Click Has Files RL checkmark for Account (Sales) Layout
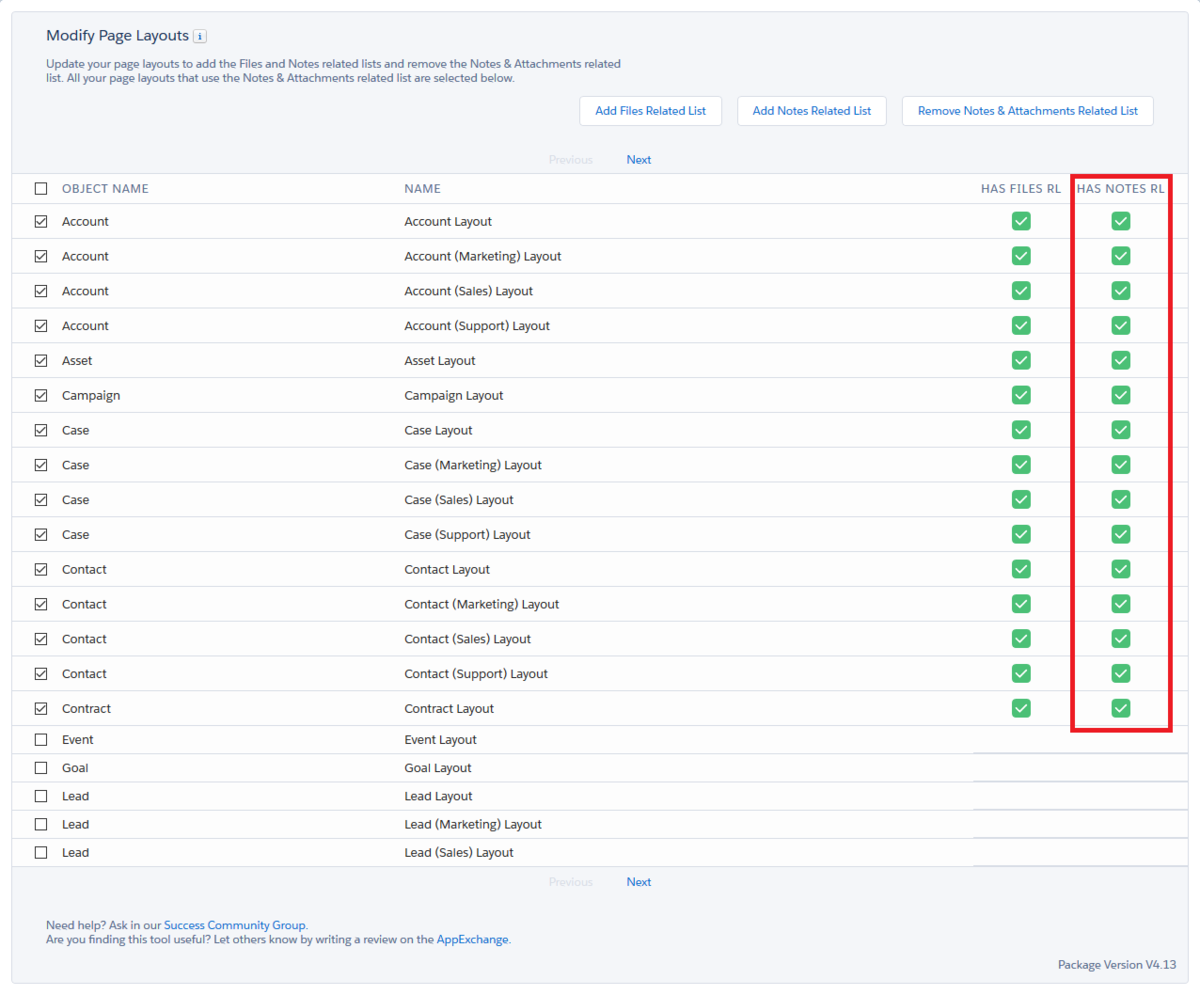Viewport: 1200px width, 995px height. point(1021,291)
